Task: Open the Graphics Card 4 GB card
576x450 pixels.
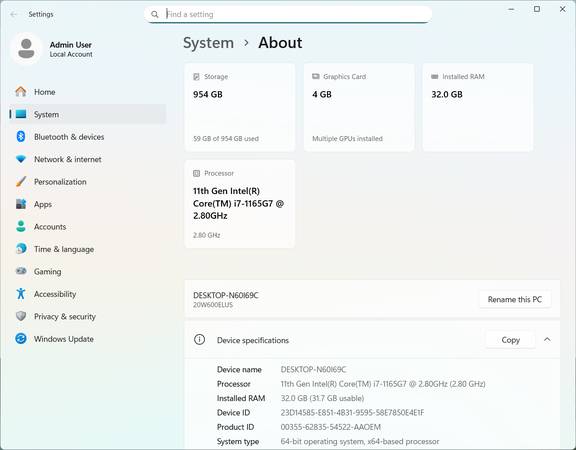Action: 359,107
